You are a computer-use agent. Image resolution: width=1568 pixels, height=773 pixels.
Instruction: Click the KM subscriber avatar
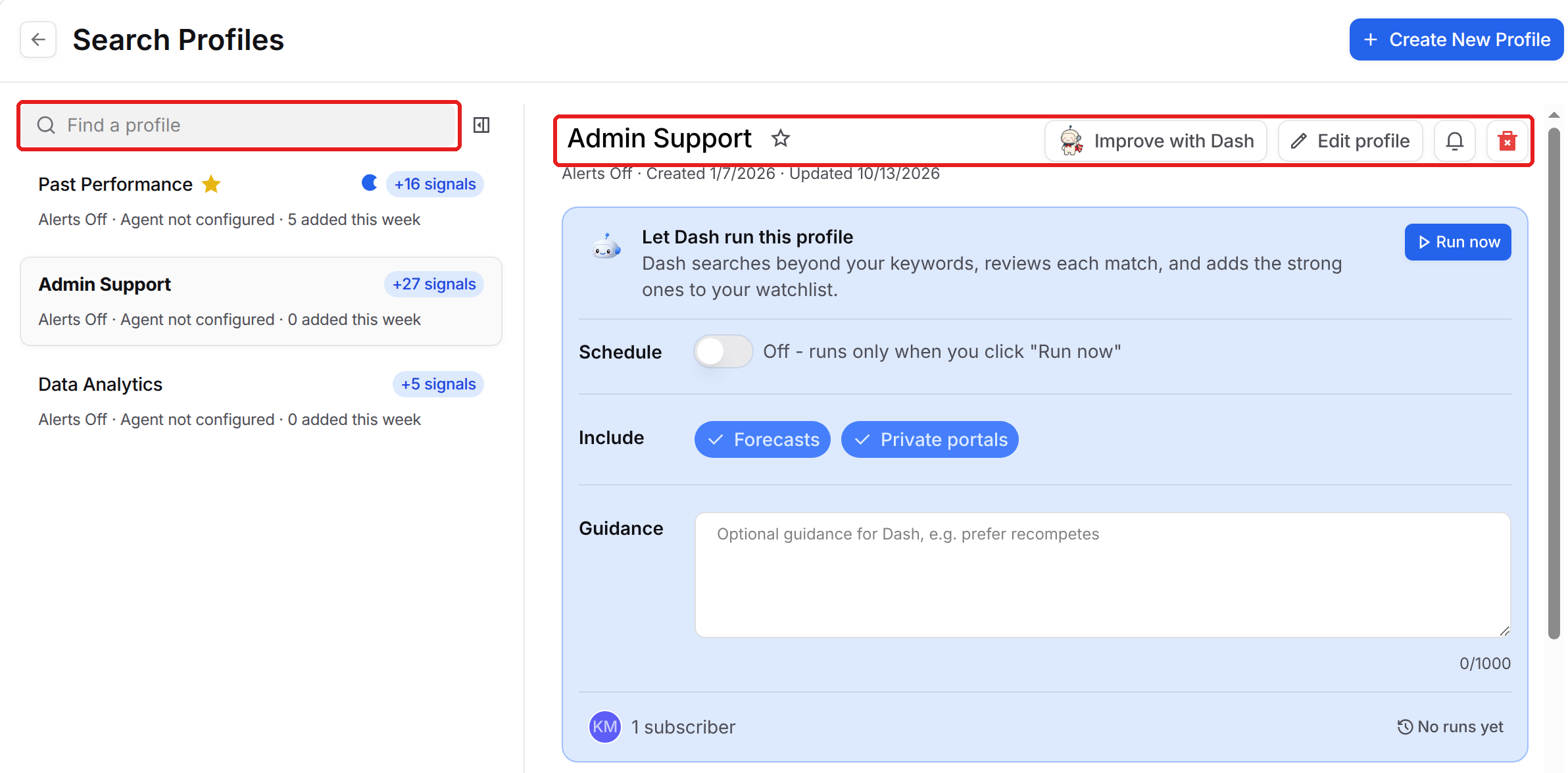pos(604,726)
